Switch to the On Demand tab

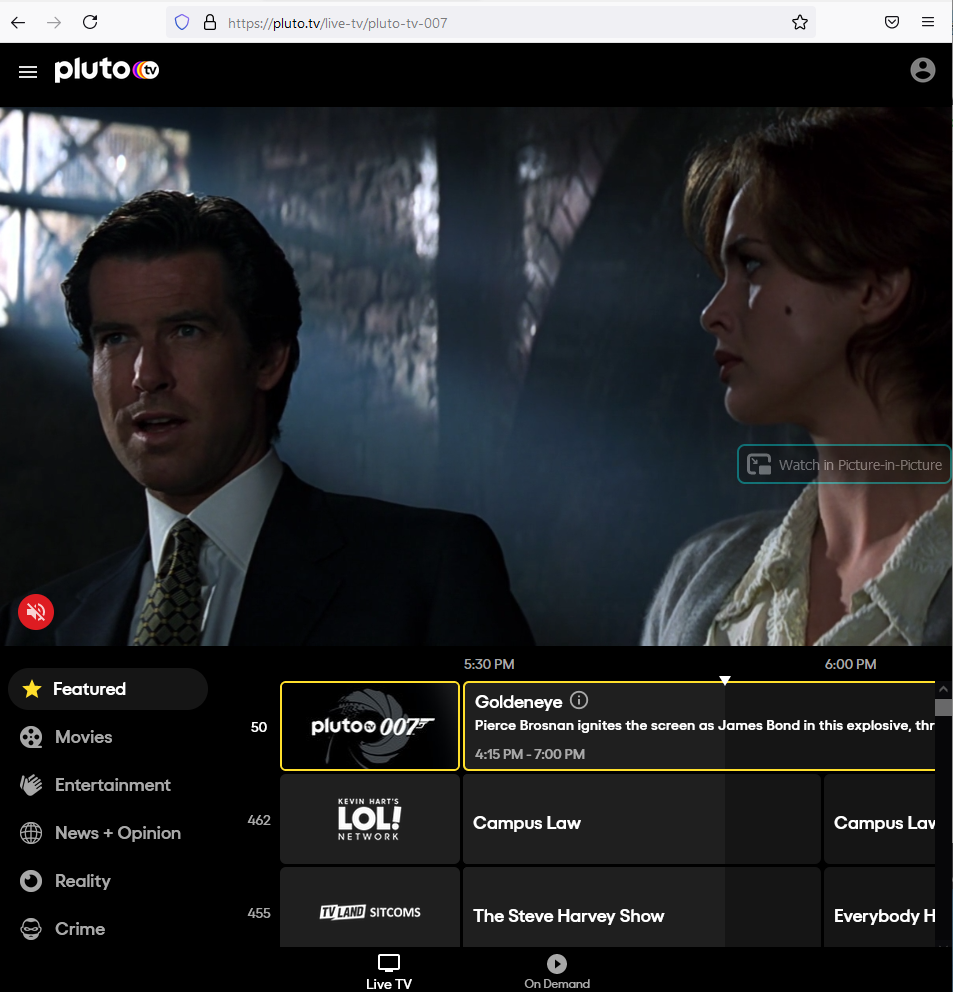click(556, 970)
